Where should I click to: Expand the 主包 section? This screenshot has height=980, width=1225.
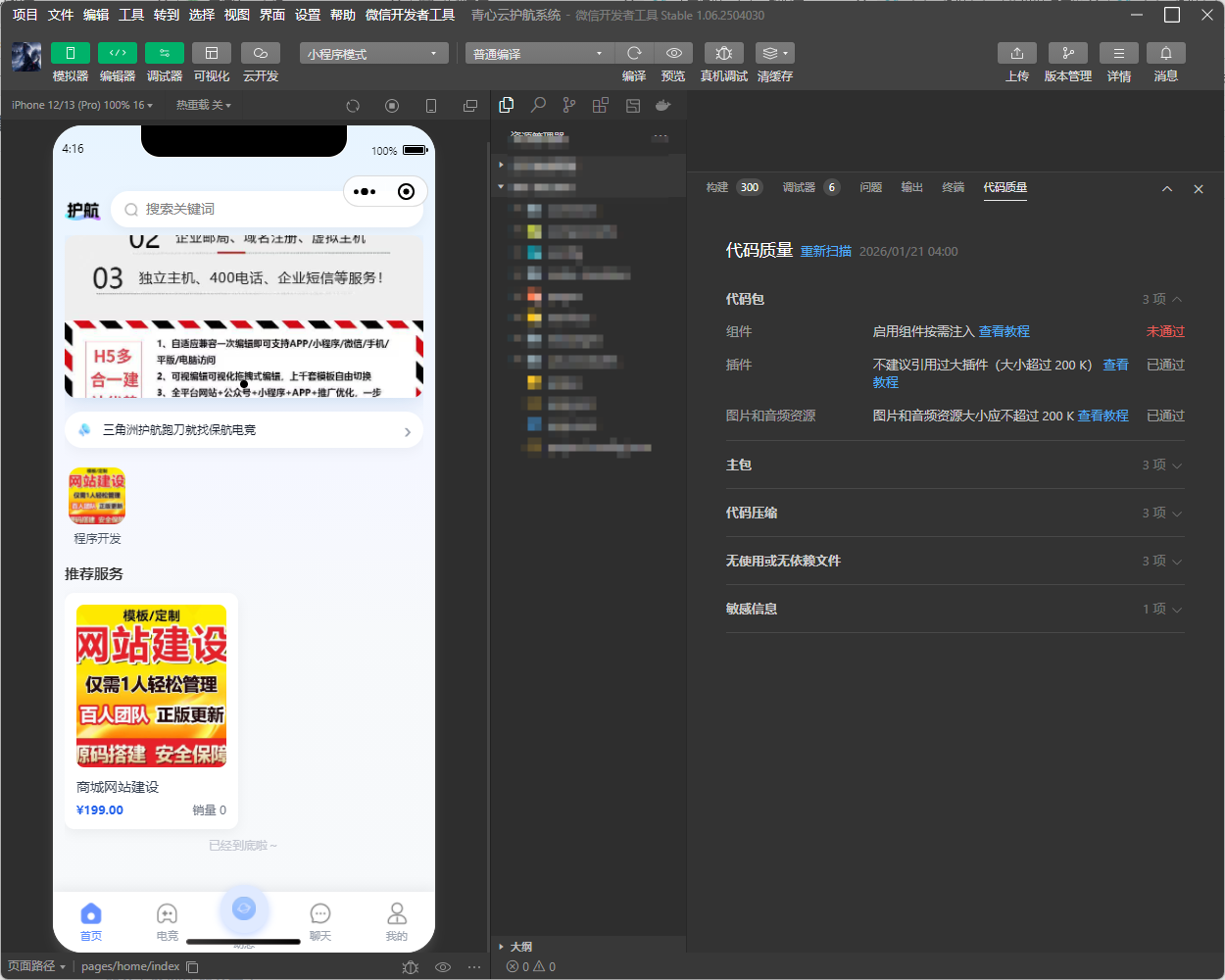pos(955,465)
